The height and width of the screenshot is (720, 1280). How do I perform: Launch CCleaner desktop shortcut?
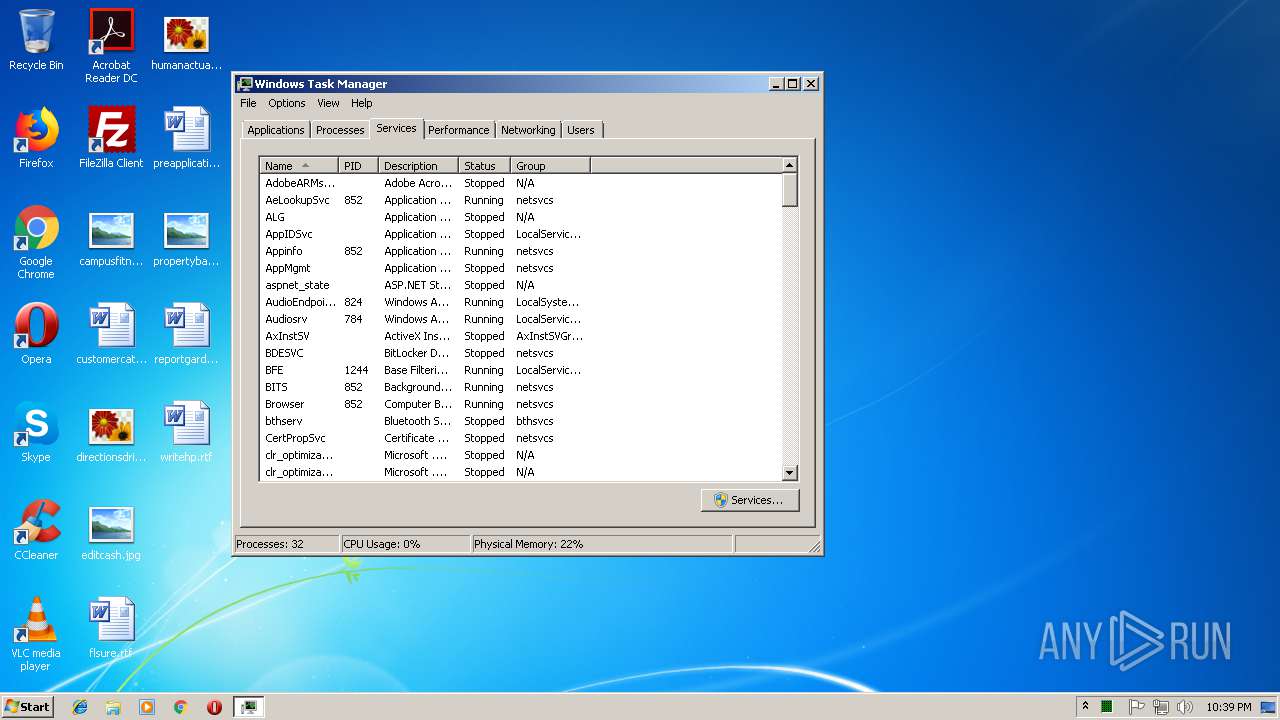coord(36,530)
